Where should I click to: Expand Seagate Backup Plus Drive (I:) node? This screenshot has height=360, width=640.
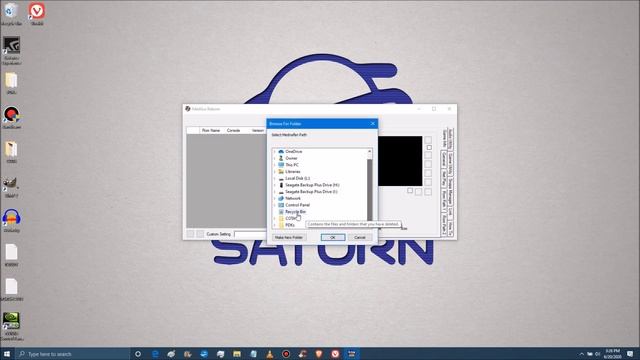274,191
